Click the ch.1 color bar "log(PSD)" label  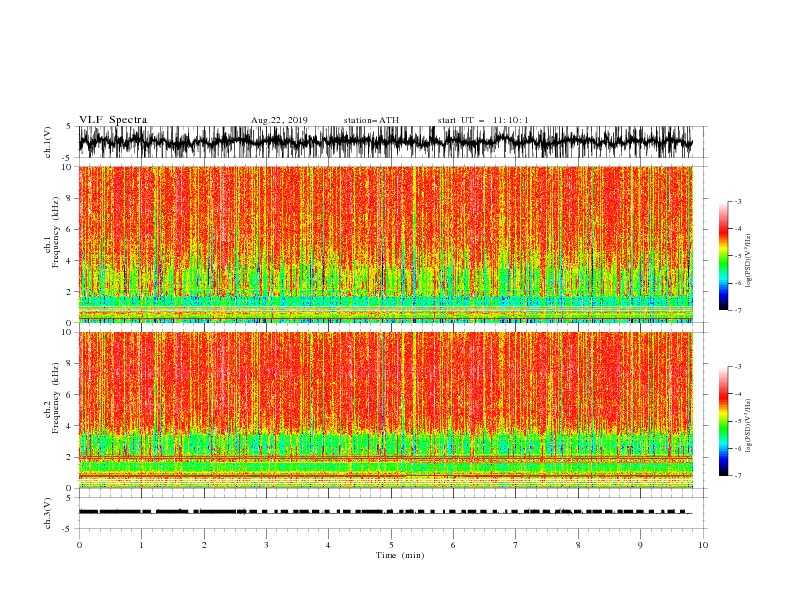click(x=749, y=261)
